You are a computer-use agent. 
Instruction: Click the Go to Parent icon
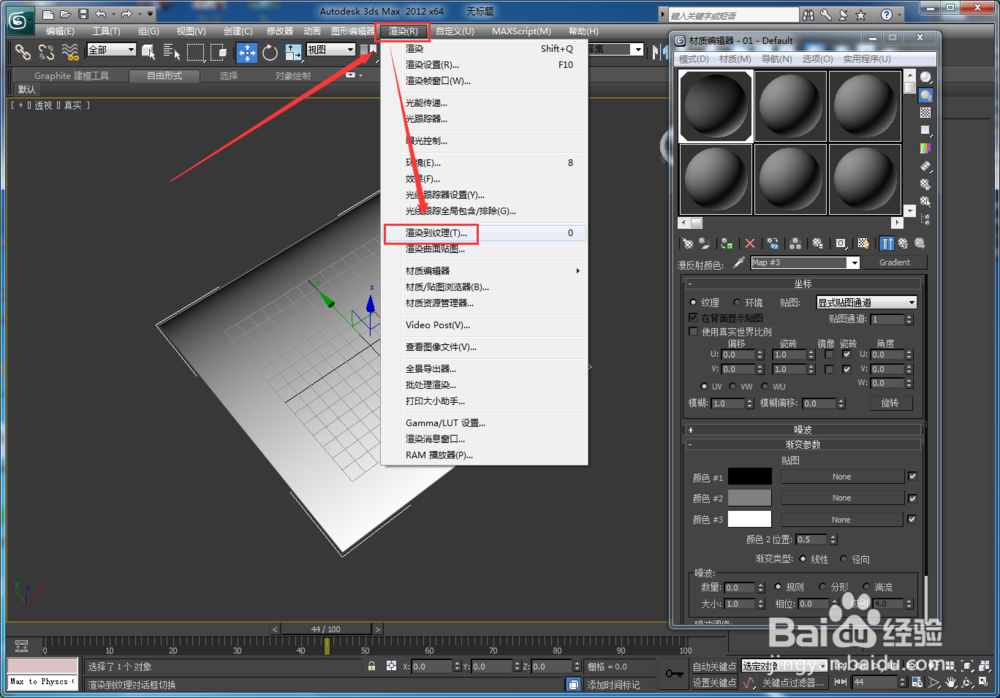tap(903, 243)
